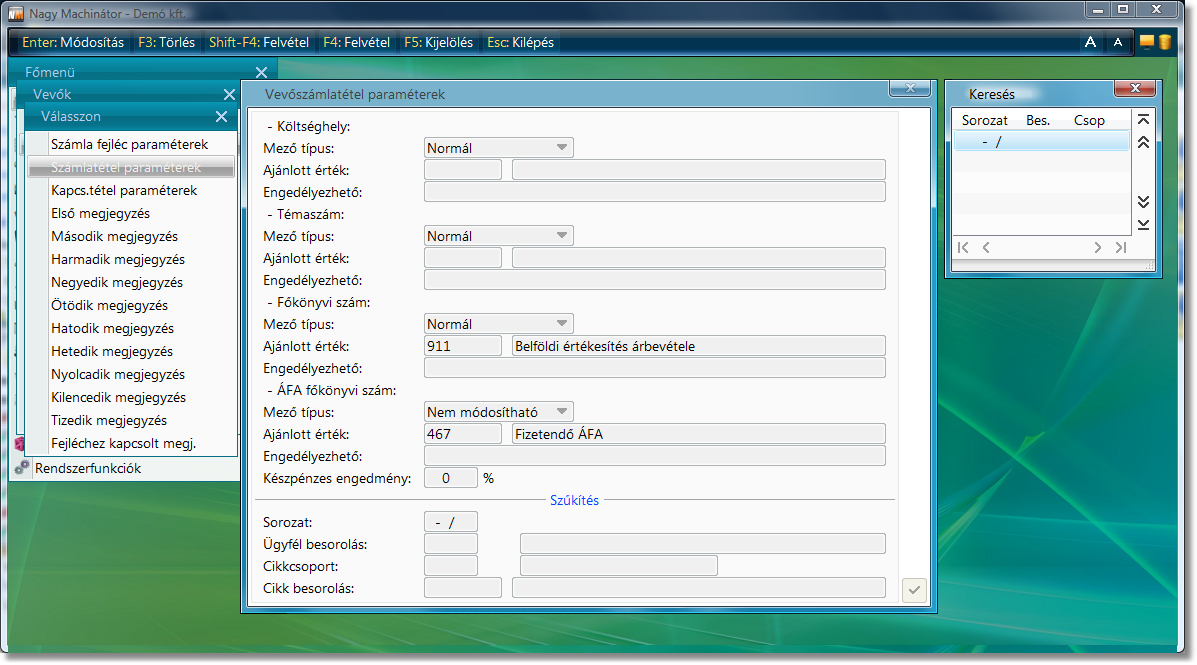
Task: Click the Sorozat input field
Action: [x=450, y=522]
